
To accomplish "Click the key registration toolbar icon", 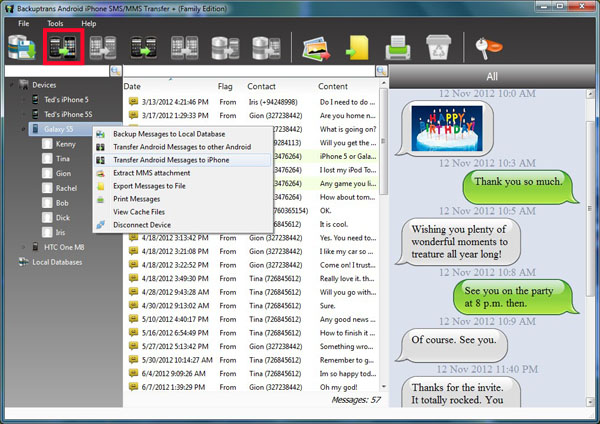I will click(x=488, y=48).
